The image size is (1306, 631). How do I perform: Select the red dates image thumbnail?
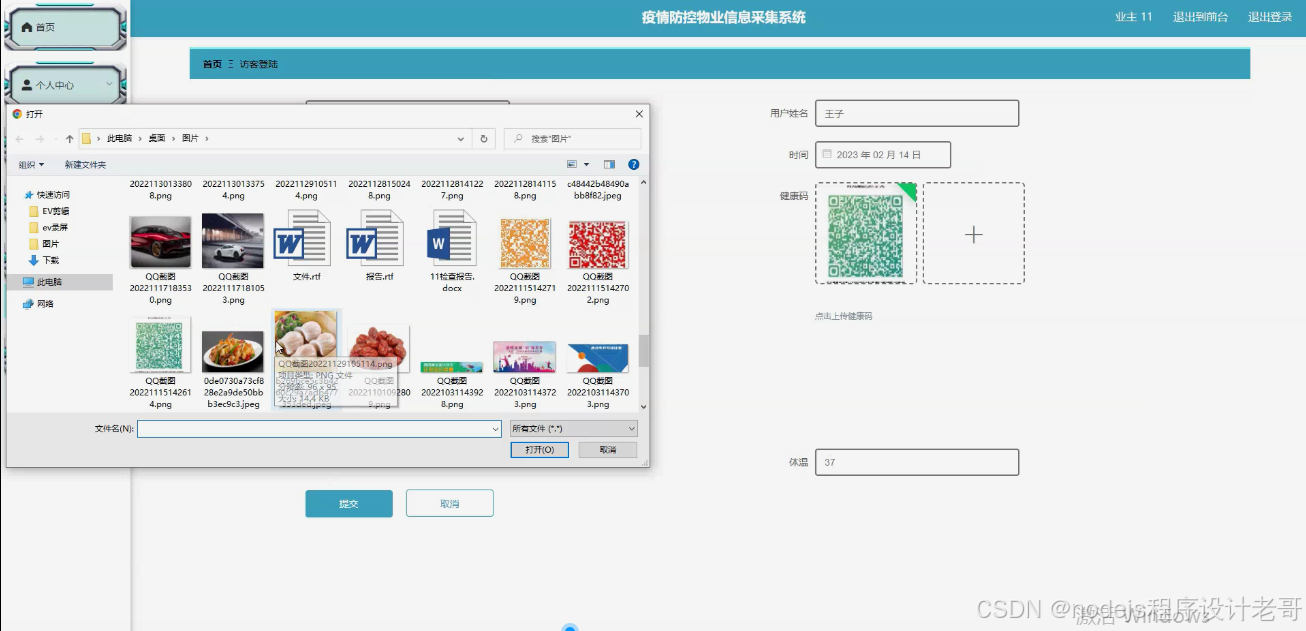click(x=379, y=349)
